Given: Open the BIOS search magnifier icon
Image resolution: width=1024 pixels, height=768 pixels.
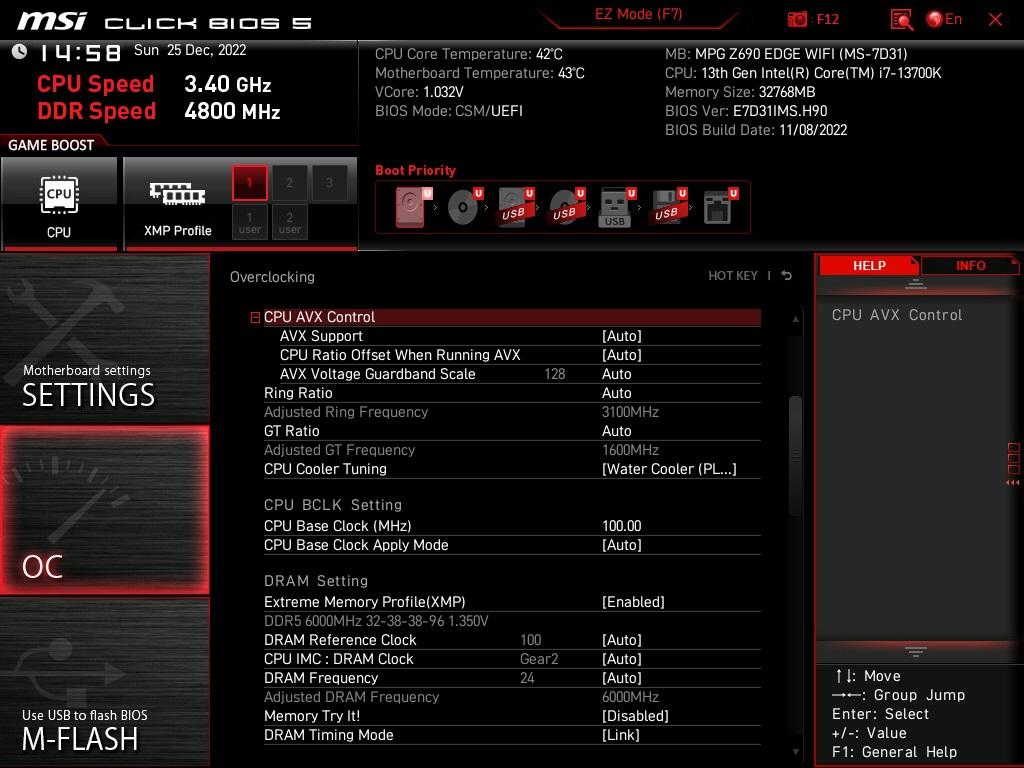Looking at the screenshot, I should 901,19.
